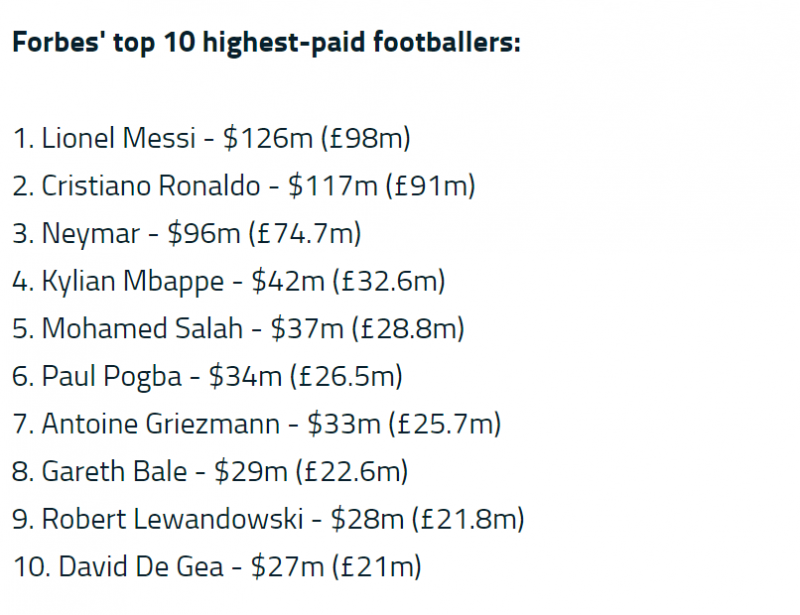The height and width of the screenshot is (615, 800).
Task: Click the name Antoine Griezmann
Action: point(161,424)
